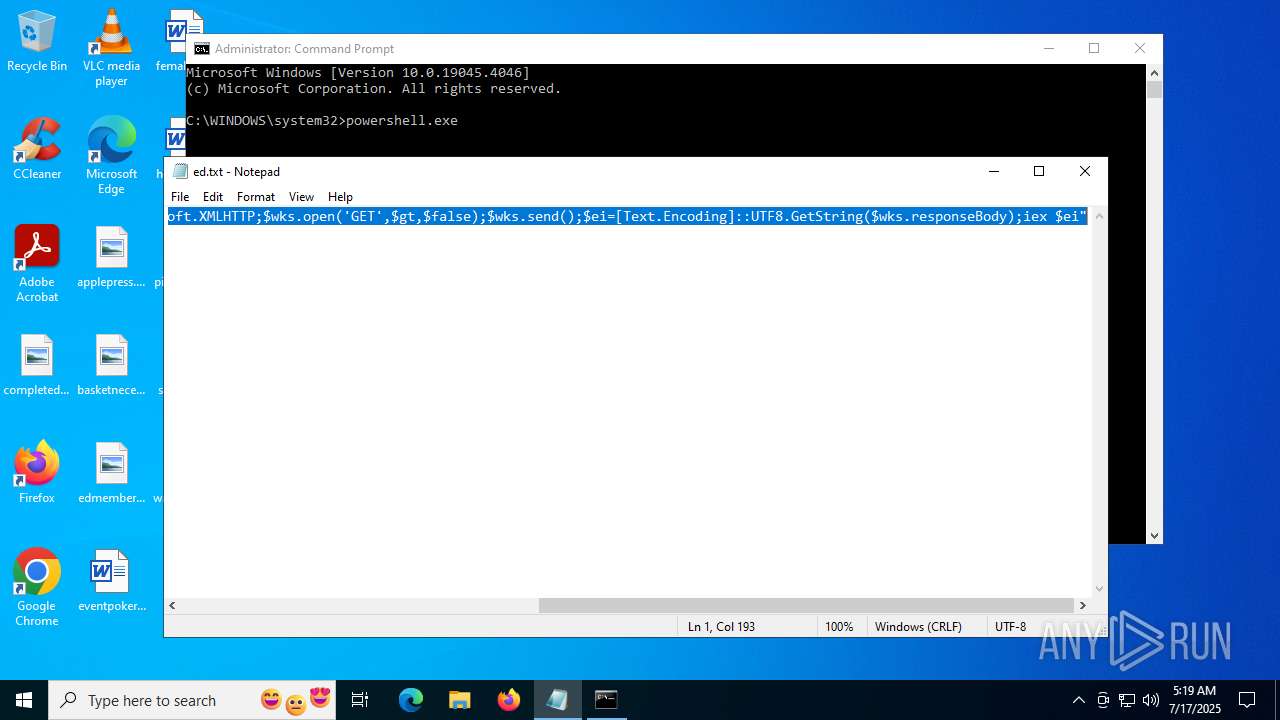Image resolution: width=1280 pixels, height=720 pixels.
Task: Click Notepad horizontal scroll left arrow
Action: [172, 605]
